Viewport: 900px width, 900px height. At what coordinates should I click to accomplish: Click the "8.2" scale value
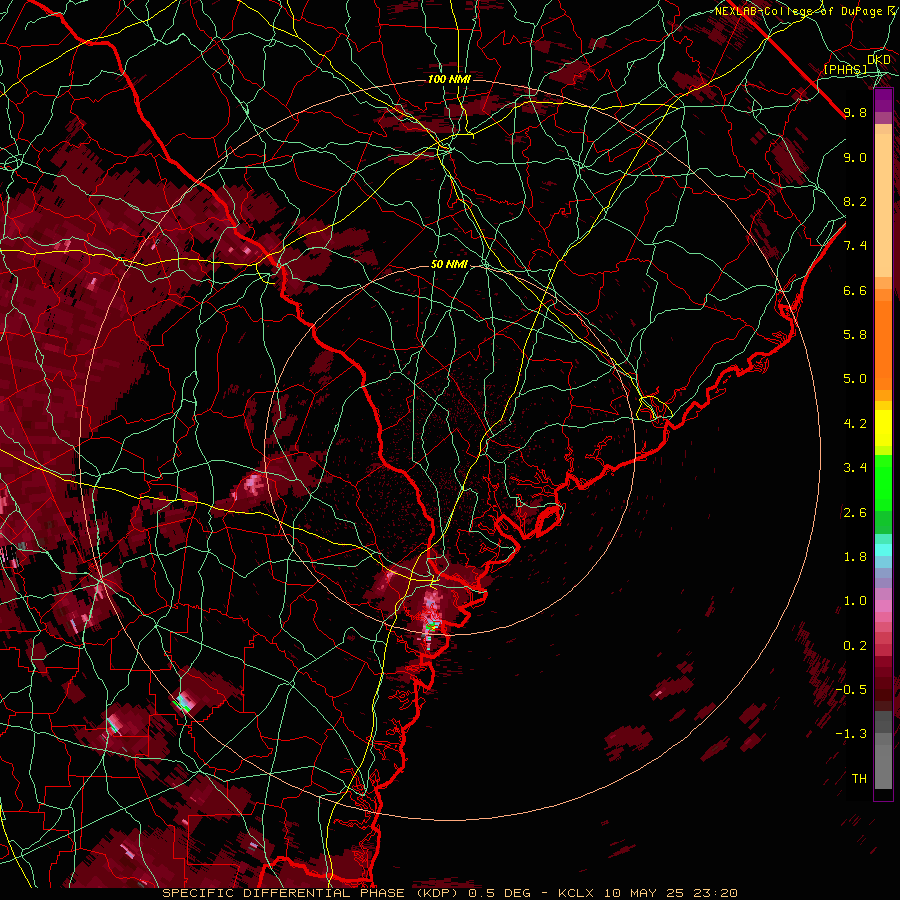click(x=855, y=201)
